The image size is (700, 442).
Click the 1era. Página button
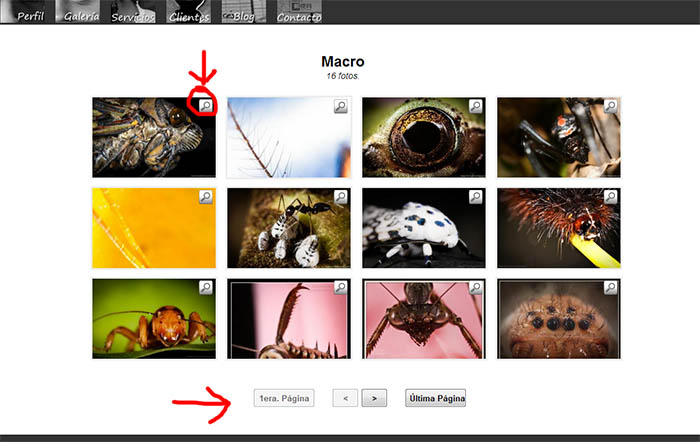pos(284,398)
